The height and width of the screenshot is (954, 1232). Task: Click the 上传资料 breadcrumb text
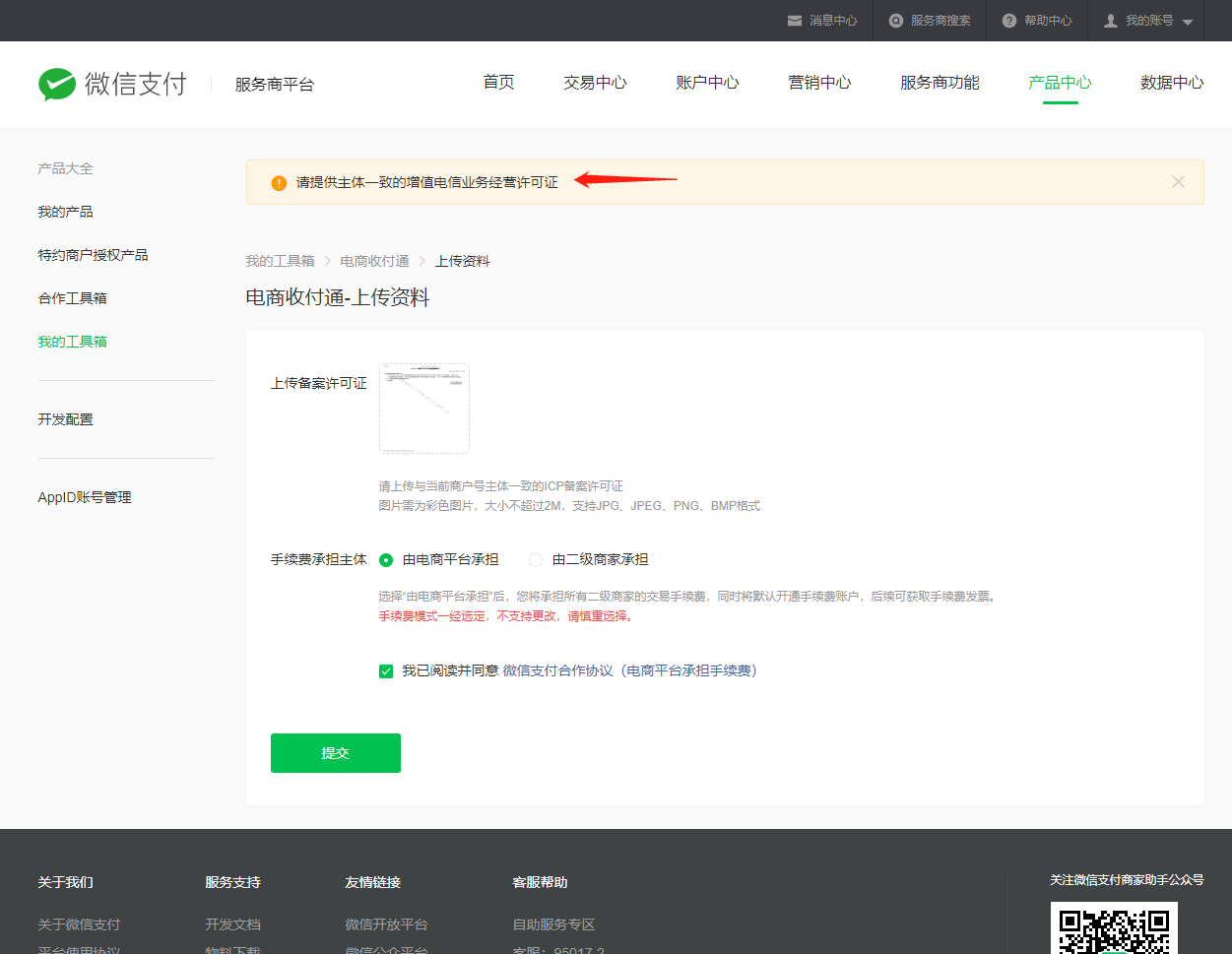coord(463,261)
